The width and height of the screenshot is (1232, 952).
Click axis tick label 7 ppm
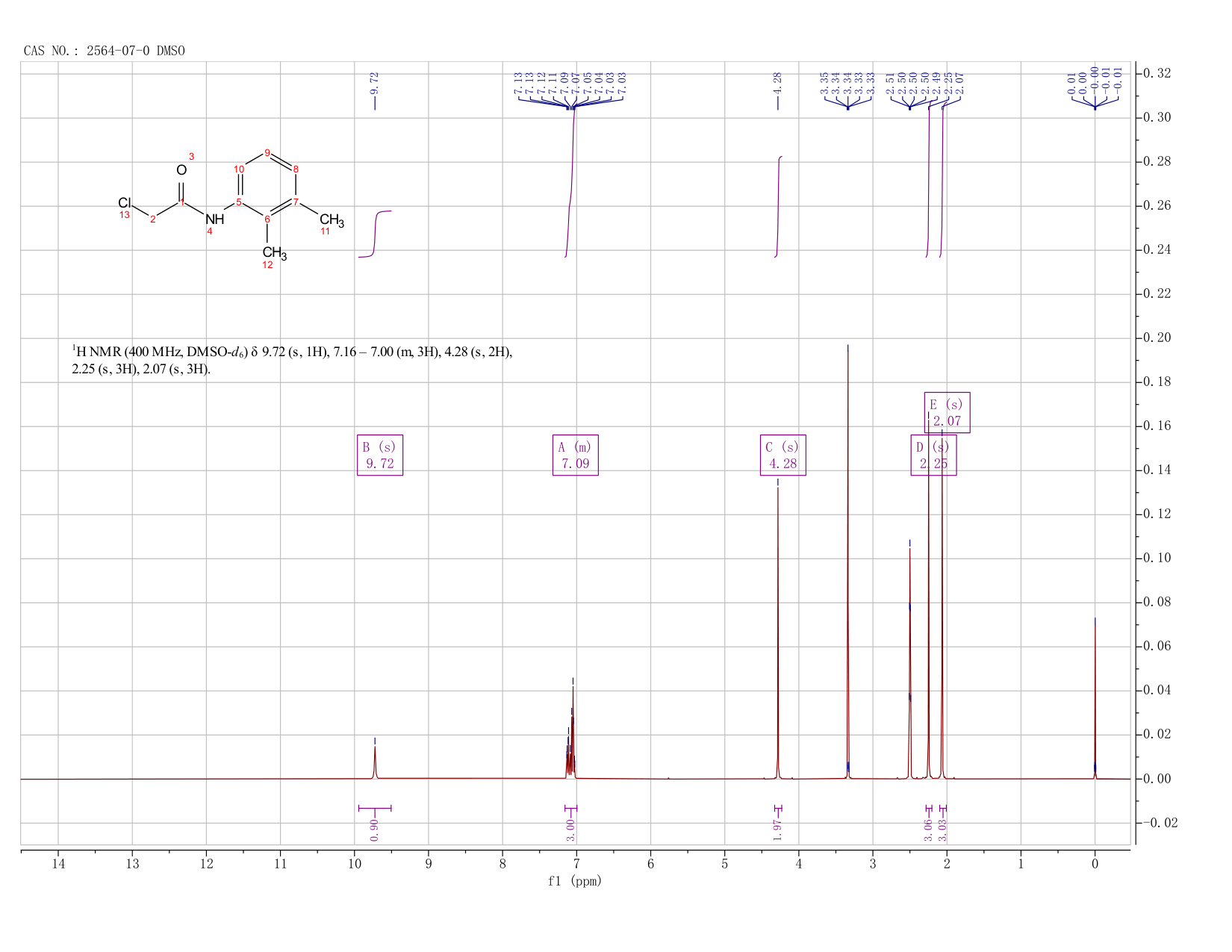pos(576,864)
